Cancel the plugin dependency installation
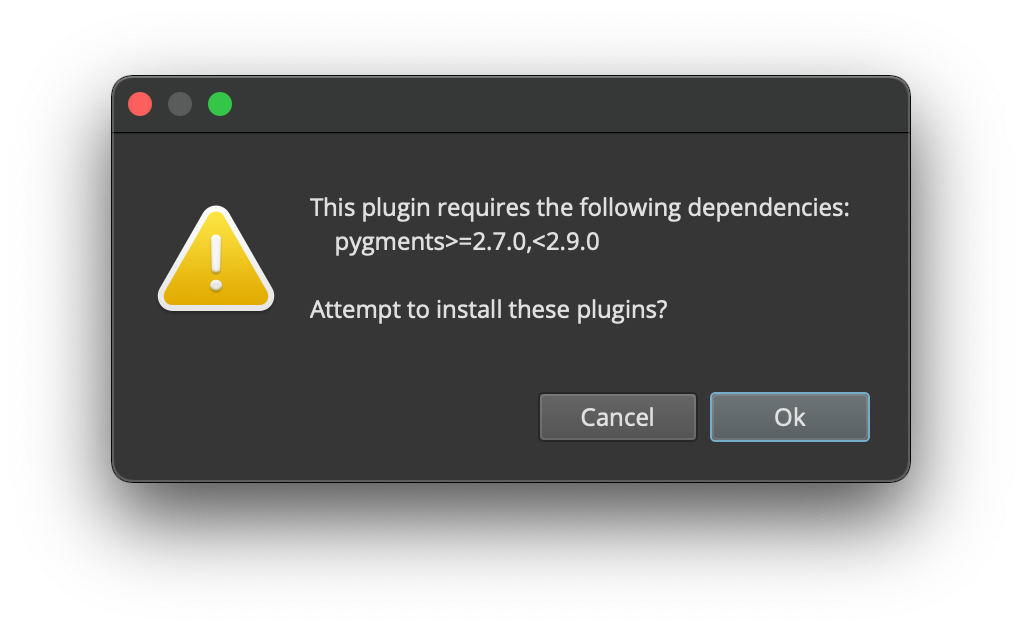The image size is (1022, 630). (x=617, y=417)
